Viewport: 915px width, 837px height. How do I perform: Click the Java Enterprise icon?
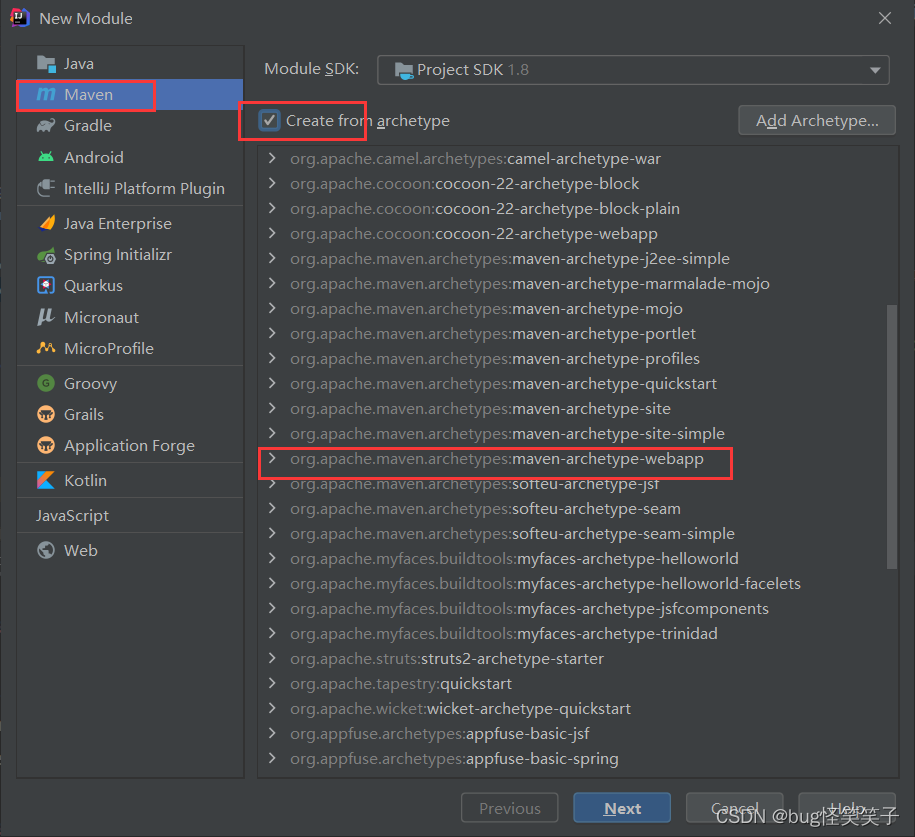pos(46,224)
